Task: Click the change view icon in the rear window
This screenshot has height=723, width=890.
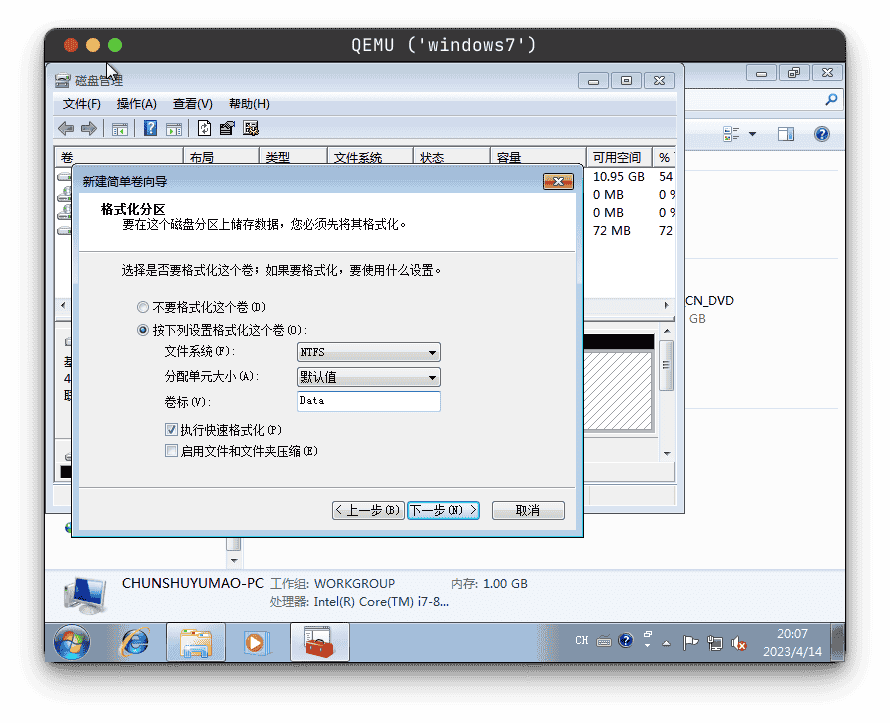Action: [x=731, y=134]
